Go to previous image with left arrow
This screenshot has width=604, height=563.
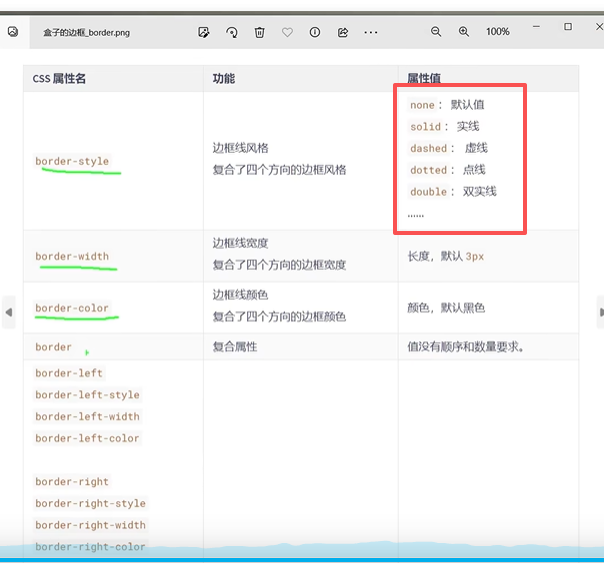point(9,312)
